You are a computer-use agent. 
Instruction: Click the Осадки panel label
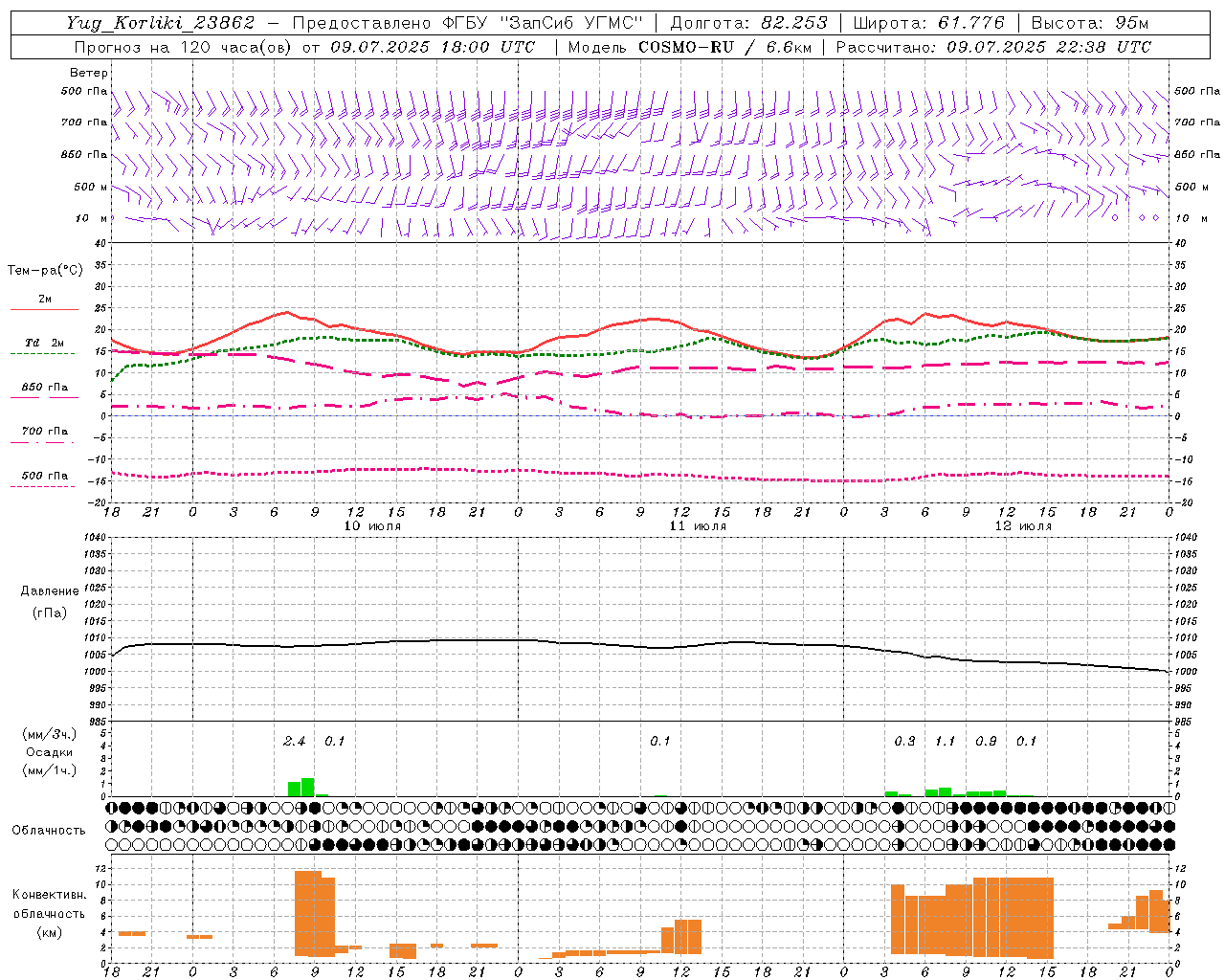pyautogui.click(x=50, y=752)
